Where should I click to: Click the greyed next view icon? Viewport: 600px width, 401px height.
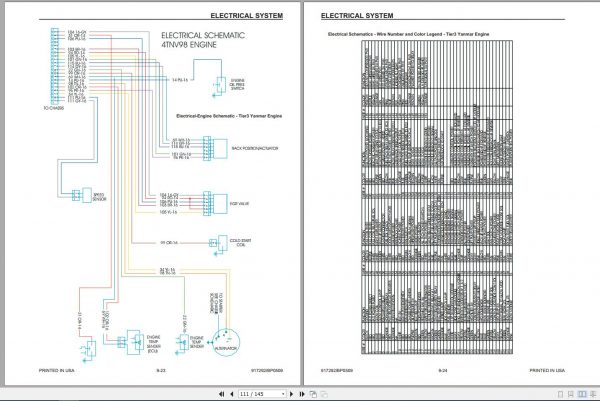[x=324, y=394]
